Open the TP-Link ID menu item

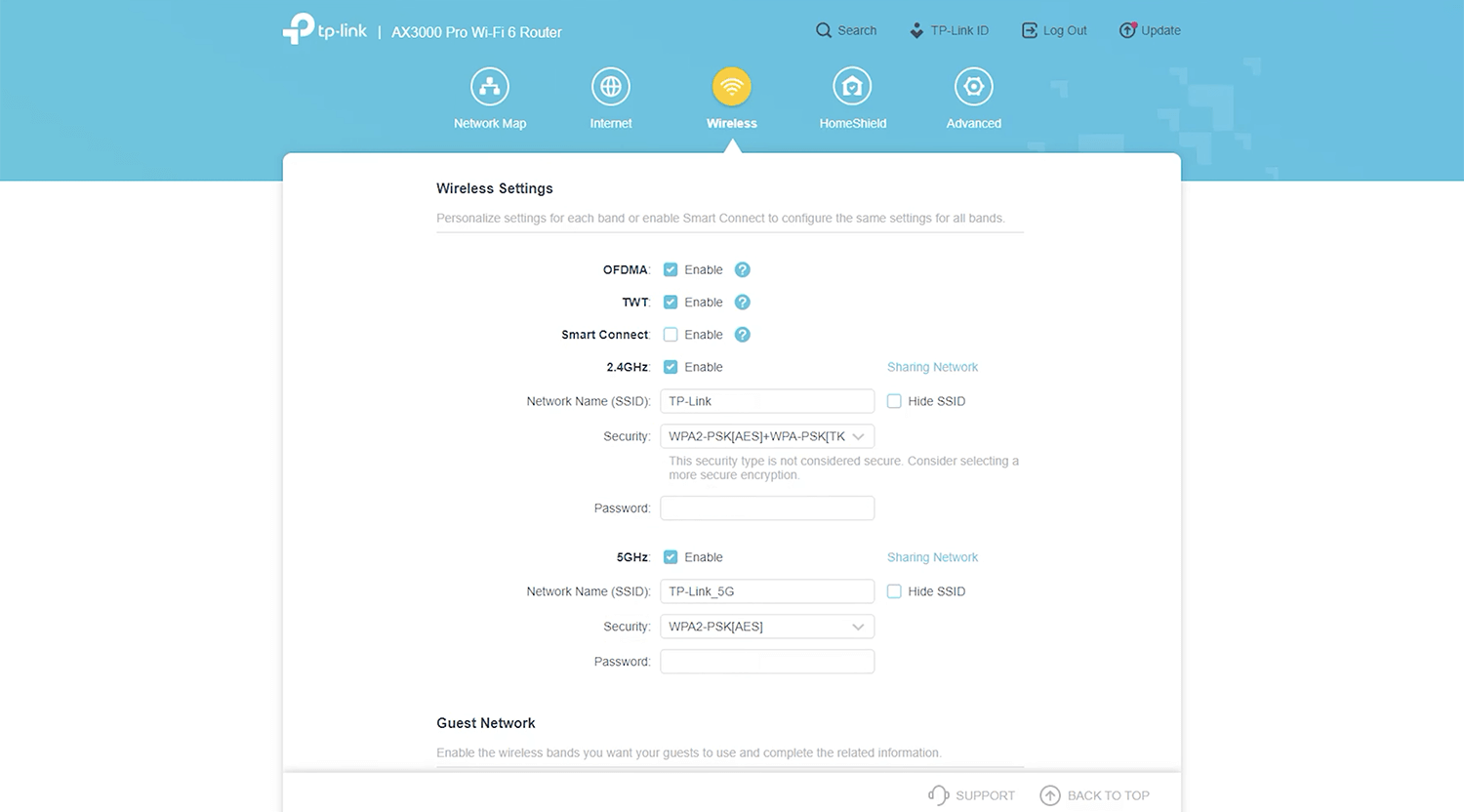click(949, 30)
